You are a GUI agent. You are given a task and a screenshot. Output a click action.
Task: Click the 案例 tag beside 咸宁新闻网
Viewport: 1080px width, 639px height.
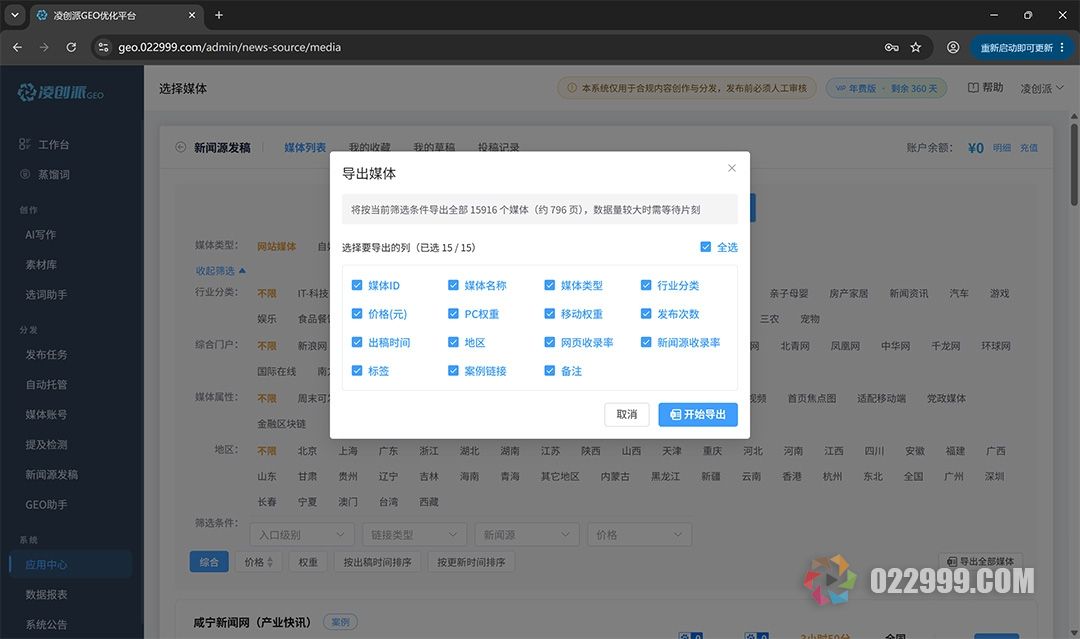340,622
